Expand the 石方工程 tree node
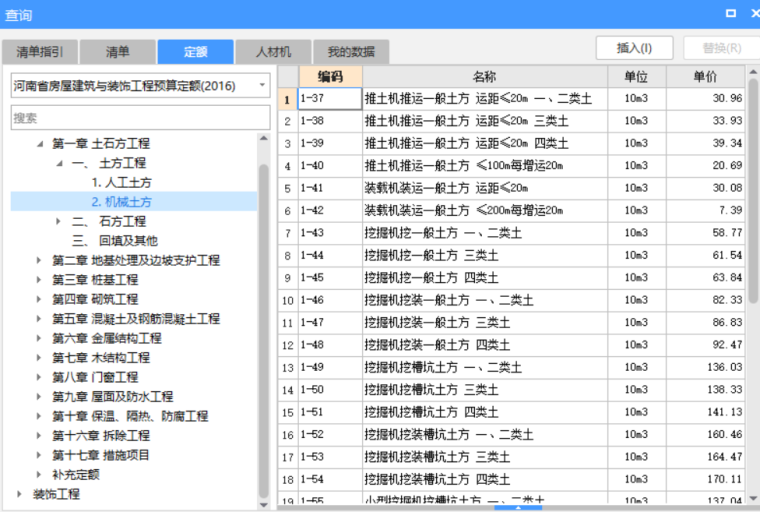The image size is (760, 512). tap(58, 221)
